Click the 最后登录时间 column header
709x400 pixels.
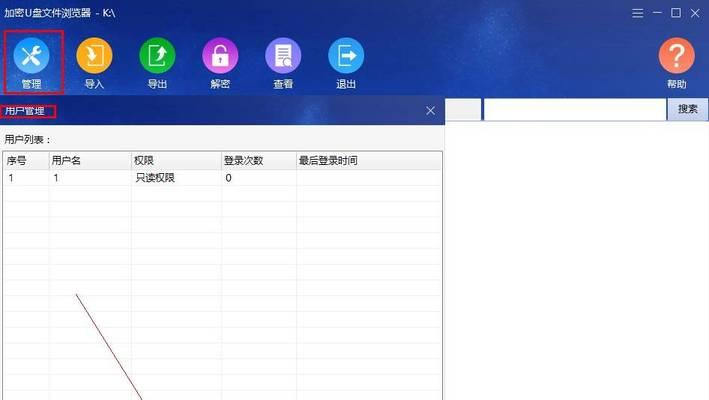click(369, 160)
